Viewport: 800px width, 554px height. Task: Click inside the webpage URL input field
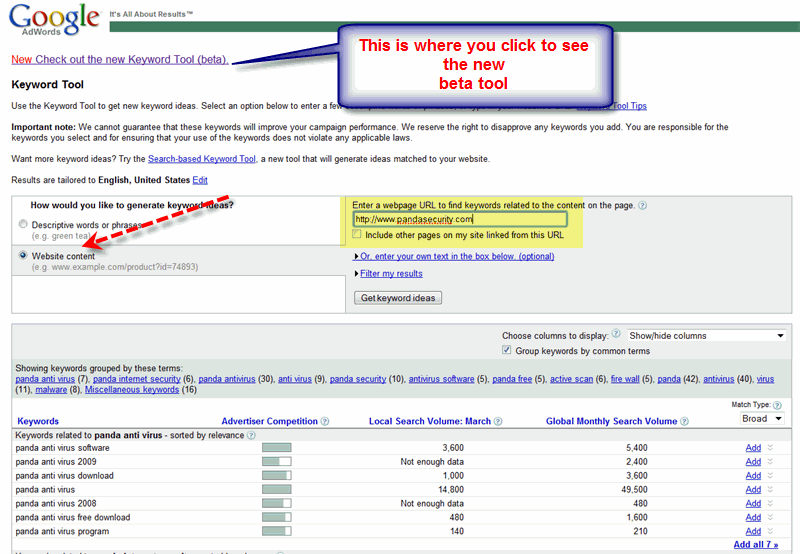[x=460, y=219]
